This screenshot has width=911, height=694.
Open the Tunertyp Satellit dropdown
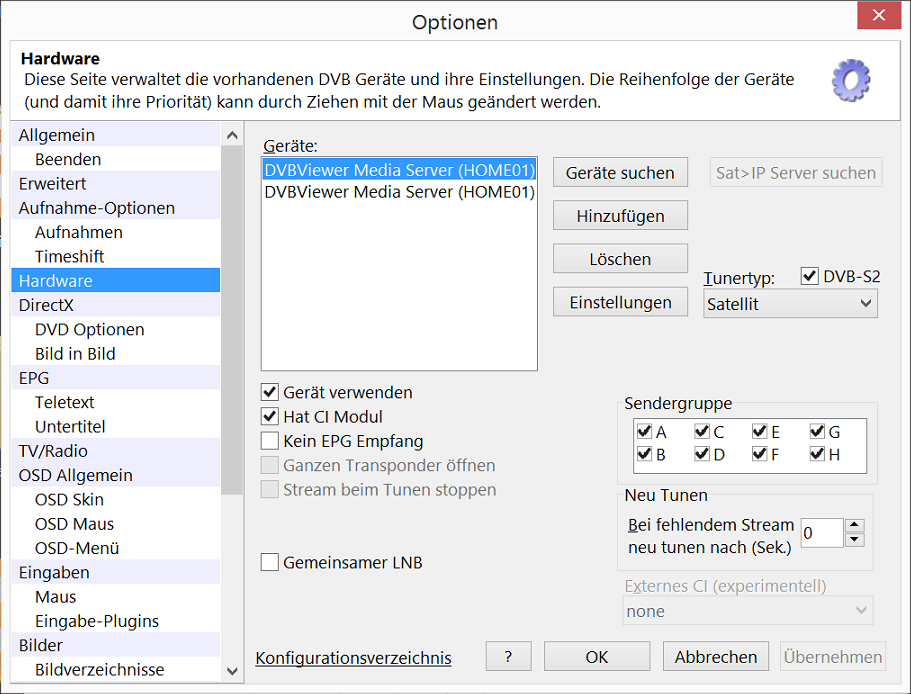click(789, 304)
